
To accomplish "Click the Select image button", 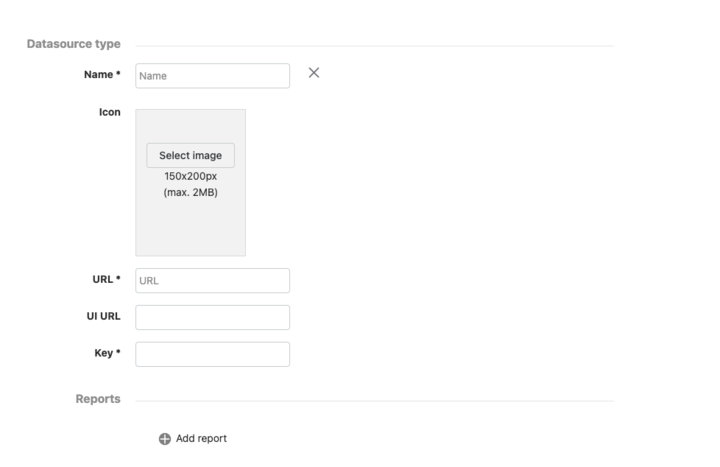I will [x=190, y=155].
